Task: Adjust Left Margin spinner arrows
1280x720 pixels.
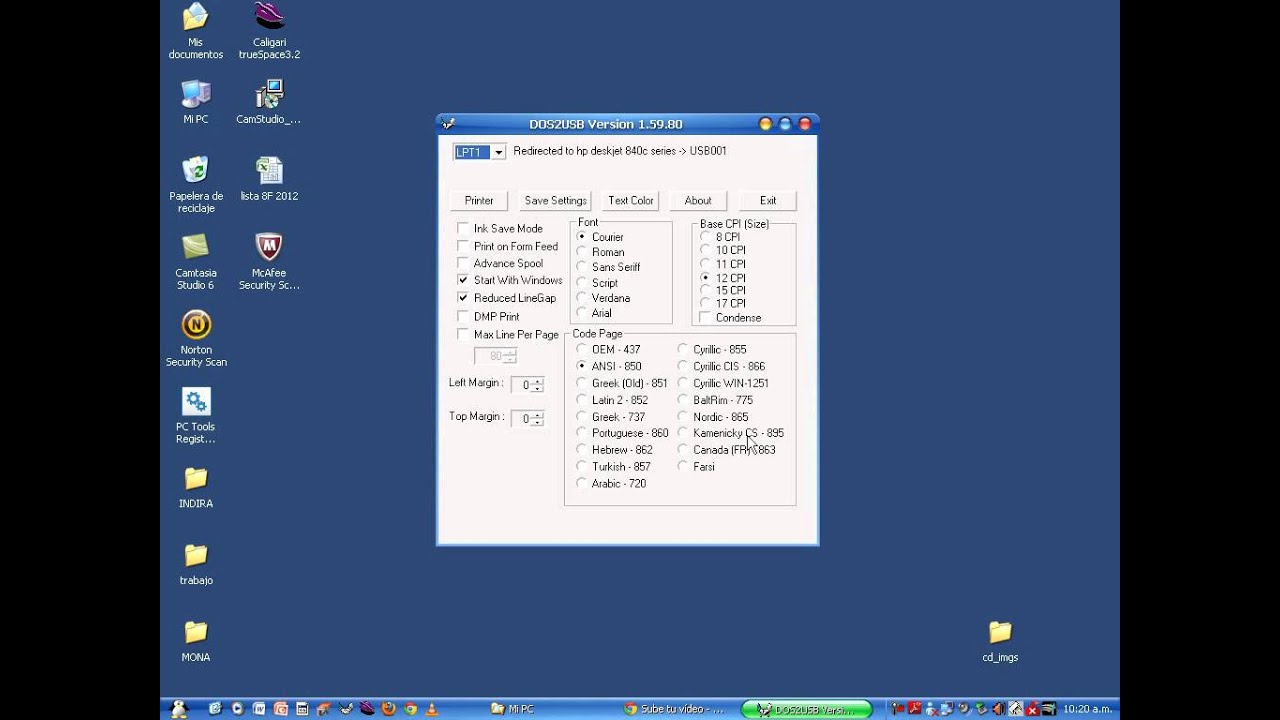Action: 538,385
